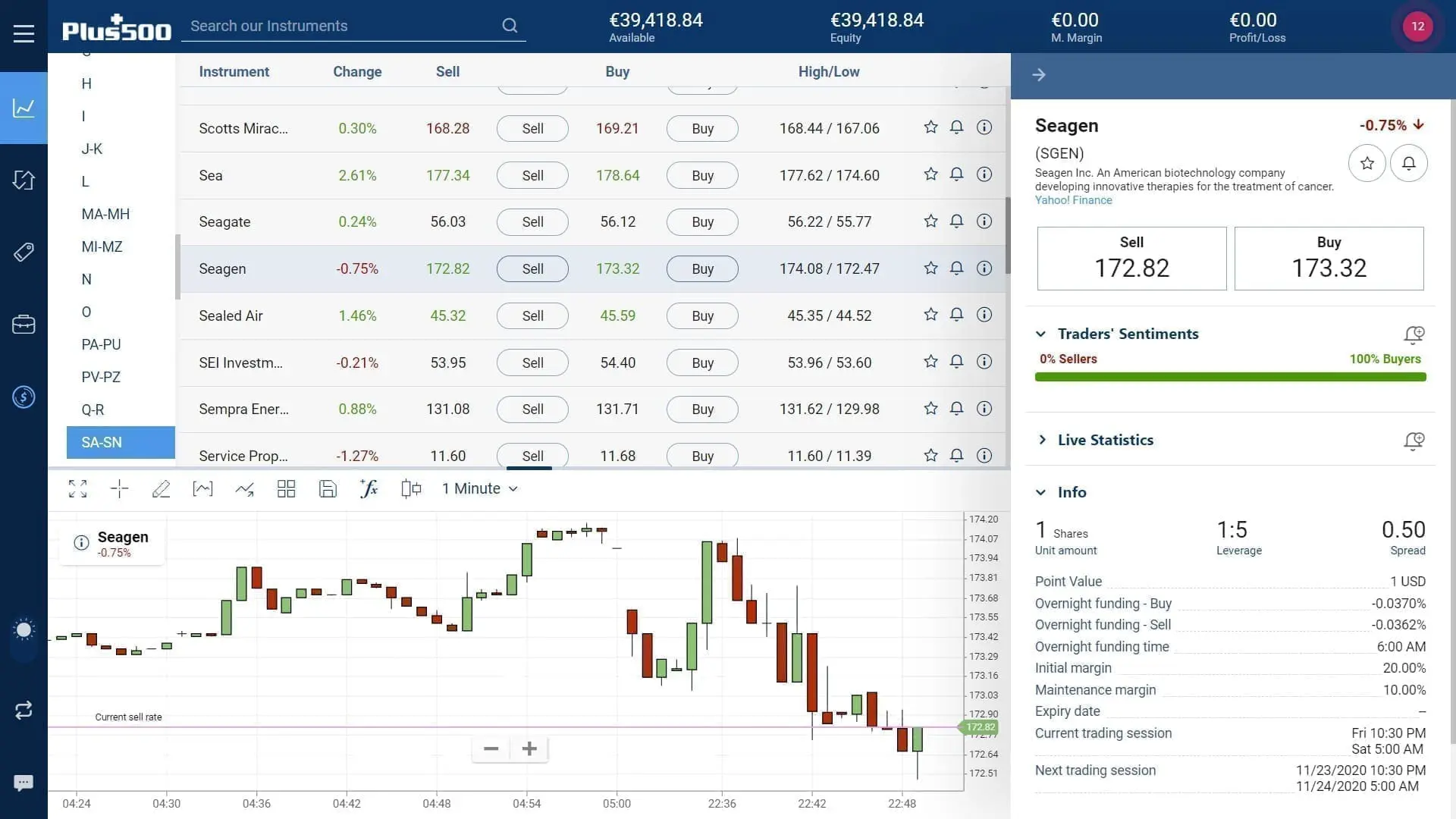
Task: Expand chart to full screen
Action: pos(77,489)
